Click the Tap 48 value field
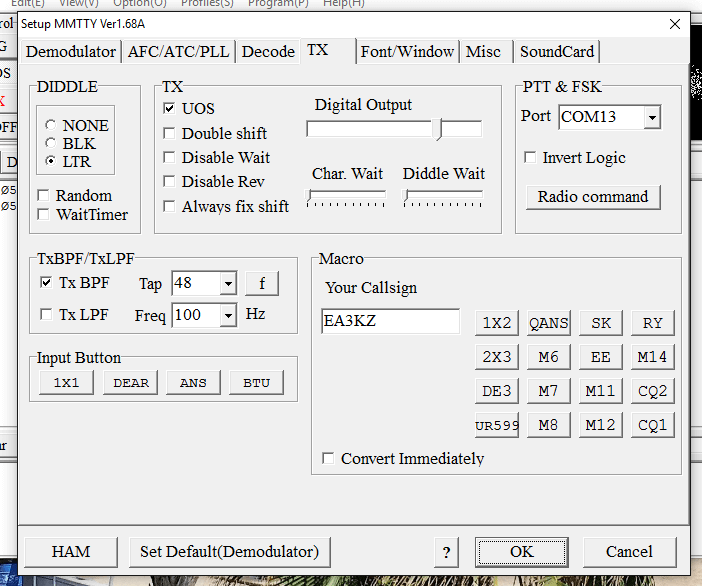Screen dimensions: 702x586 pos(196,283)
